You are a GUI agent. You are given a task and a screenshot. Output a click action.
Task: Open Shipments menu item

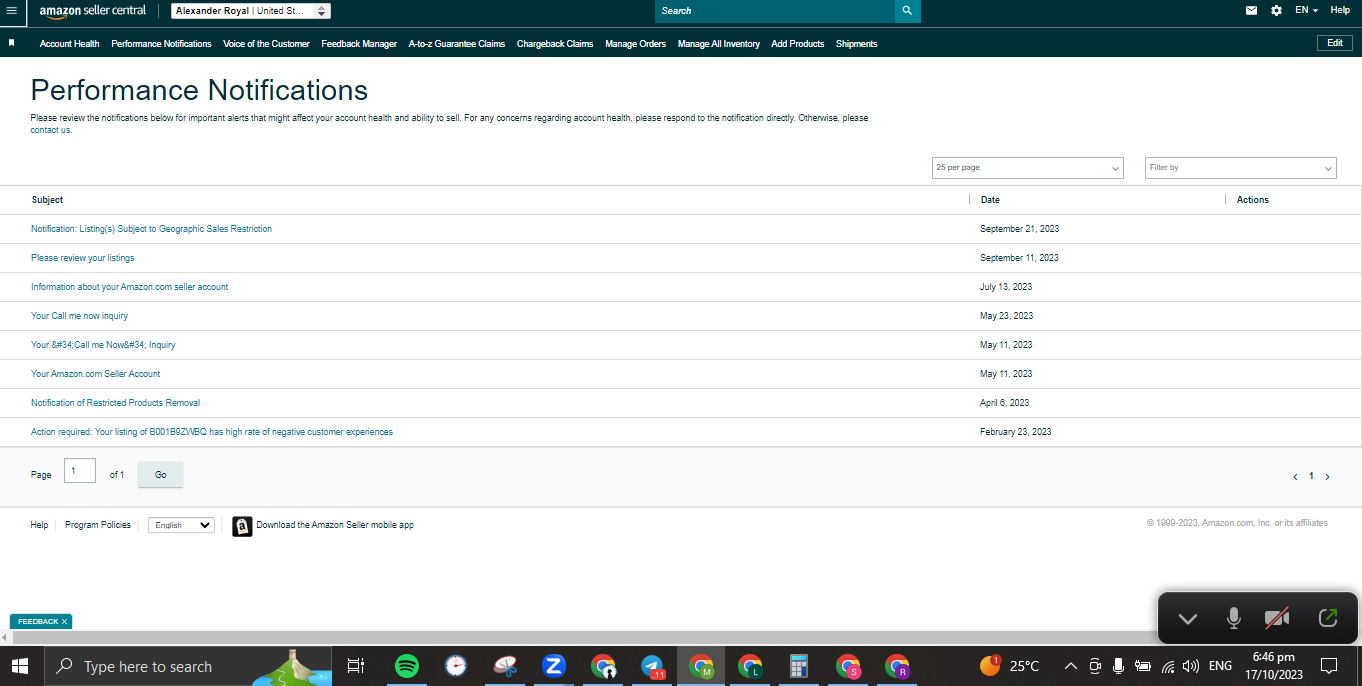coord(856,44)
